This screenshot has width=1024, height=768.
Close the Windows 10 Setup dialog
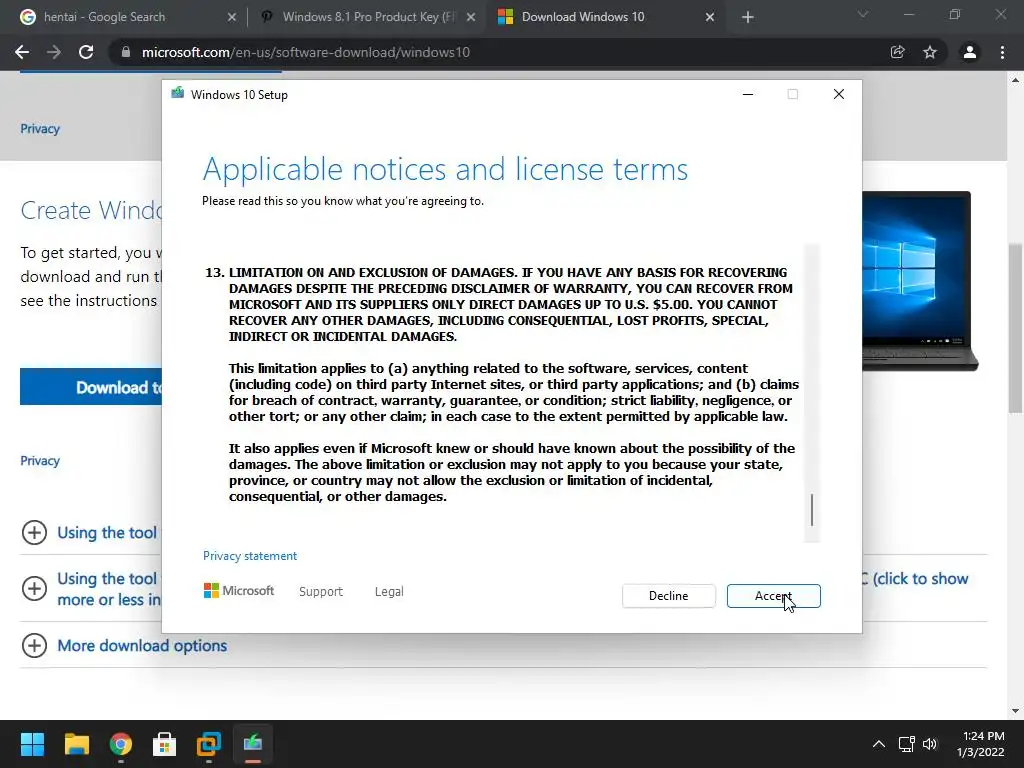[x=839, y=95]
